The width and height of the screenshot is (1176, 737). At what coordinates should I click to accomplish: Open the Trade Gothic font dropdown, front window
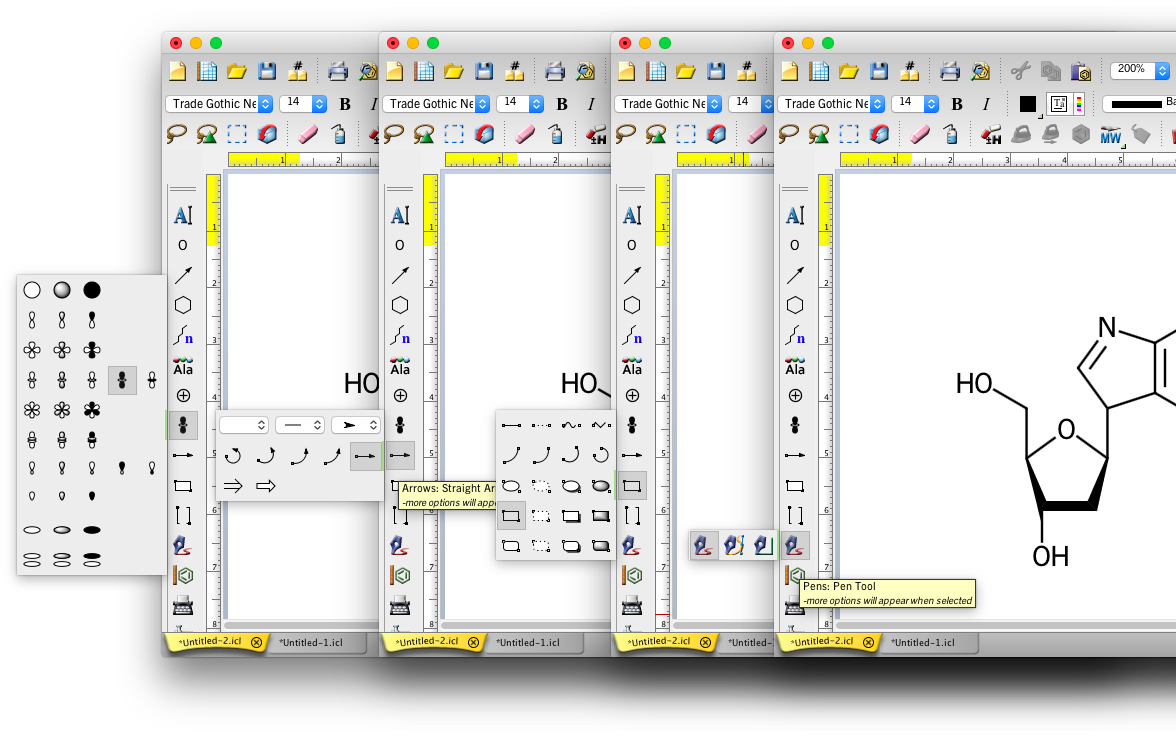831,103
